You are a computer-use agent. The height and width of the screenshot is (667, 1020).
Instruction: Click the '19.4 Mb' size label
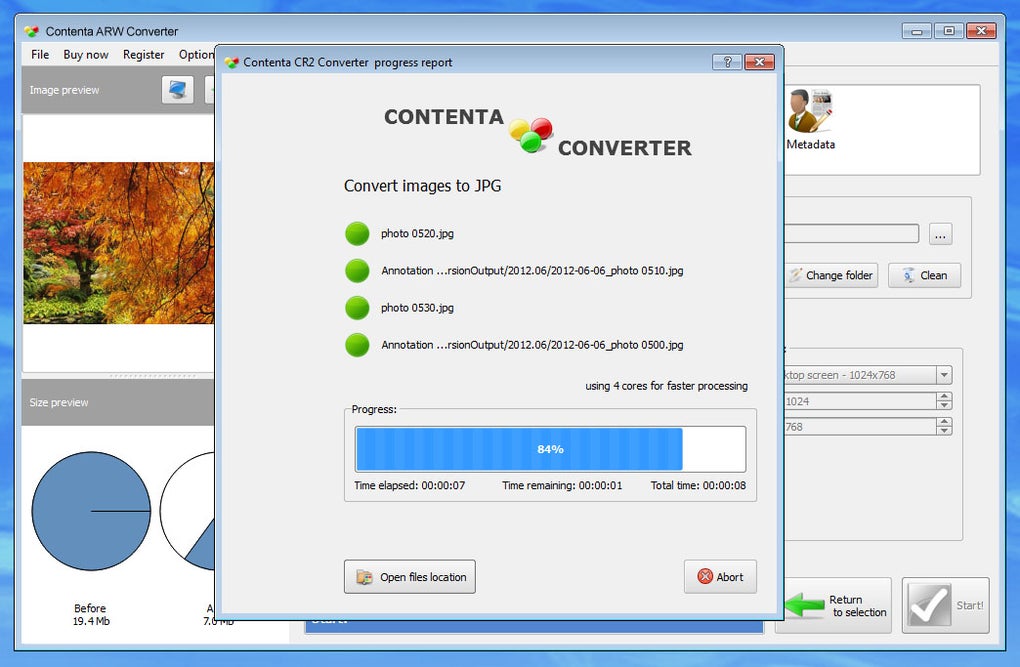point(91,621)
